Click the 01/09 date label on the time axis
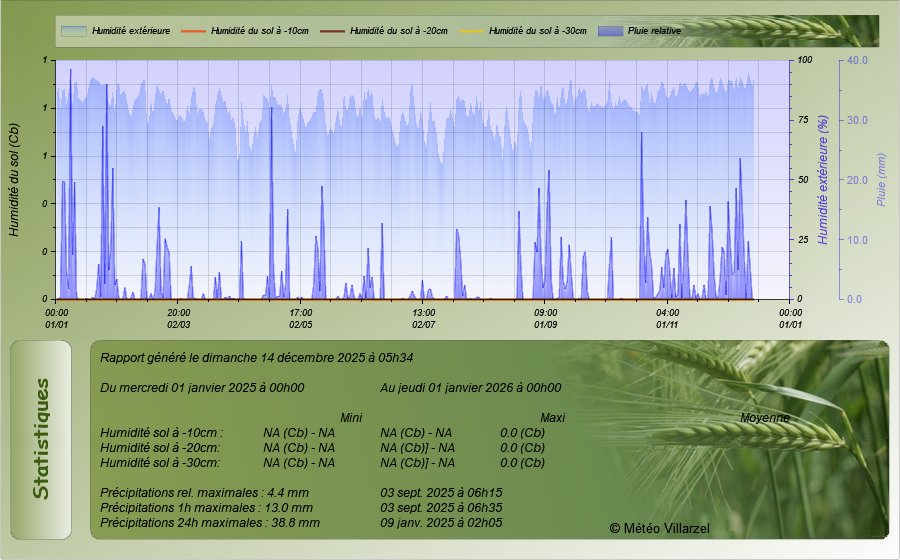The image size is (900, 560). 545,324
